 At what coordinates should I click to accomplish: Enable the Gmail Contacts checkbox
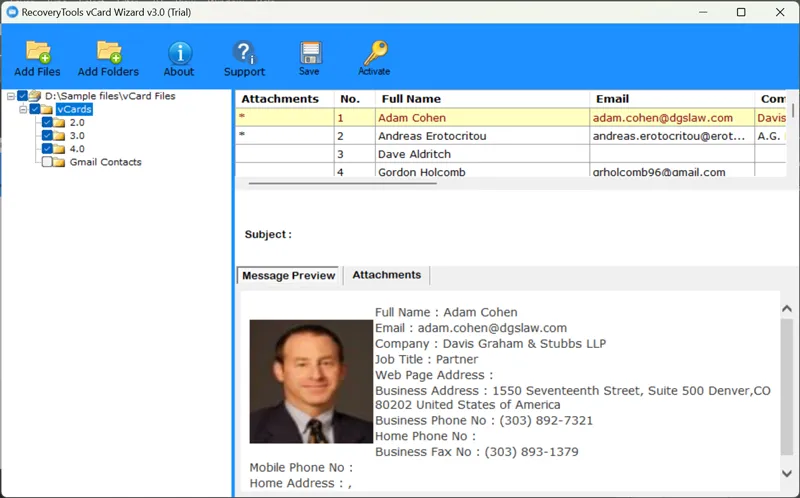coord(47,162)
